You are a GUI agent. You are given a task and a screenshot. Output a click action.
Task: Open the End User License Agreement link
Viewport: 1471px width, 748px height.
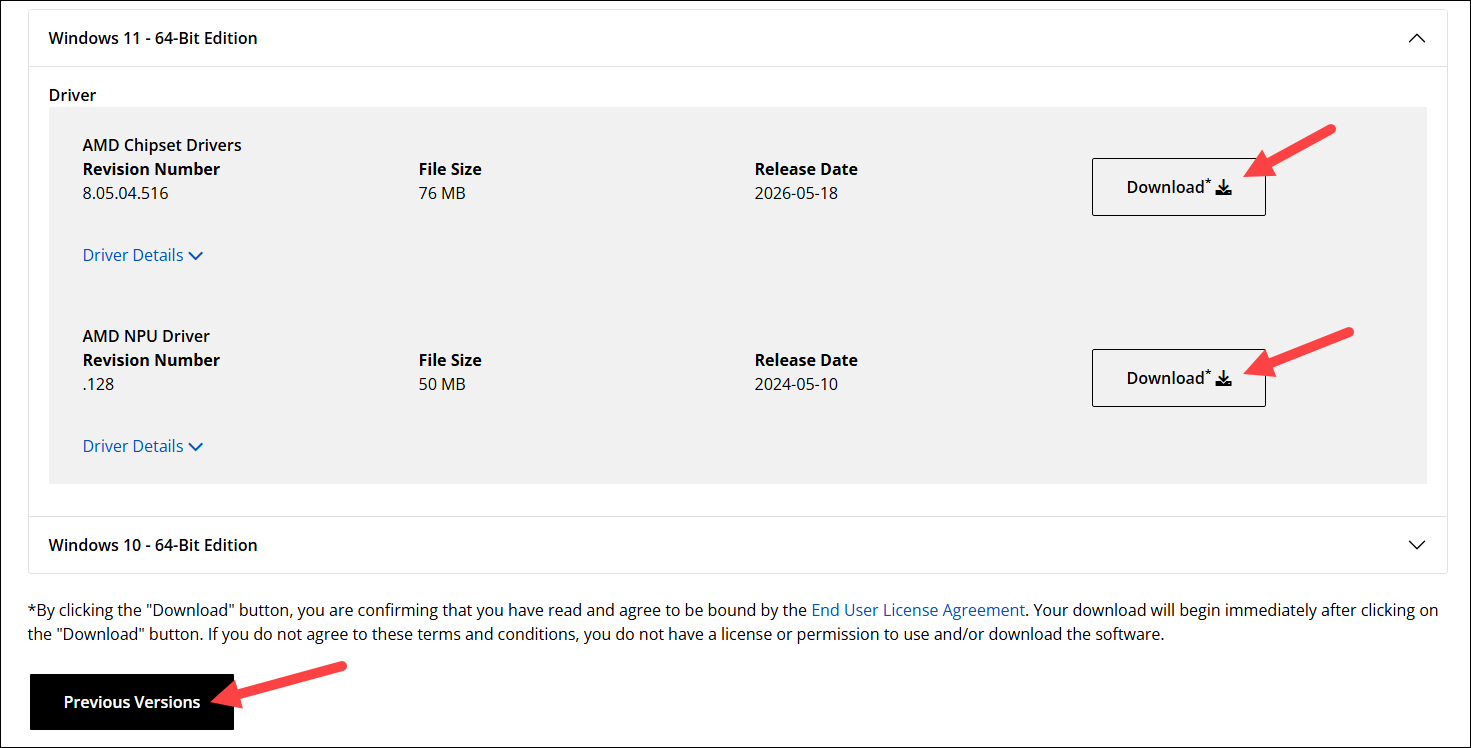coord(918,610)
